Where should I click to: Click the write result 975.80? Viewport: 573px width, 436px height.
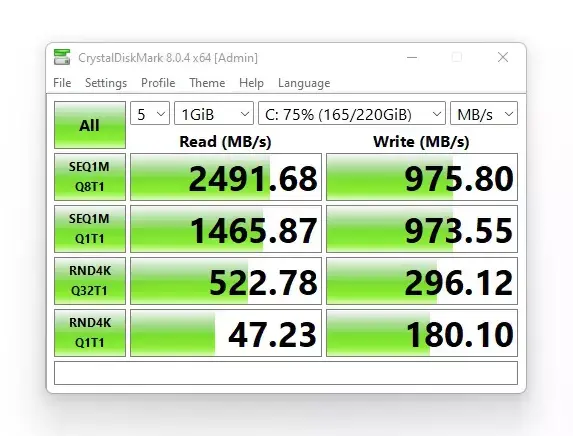422,177
